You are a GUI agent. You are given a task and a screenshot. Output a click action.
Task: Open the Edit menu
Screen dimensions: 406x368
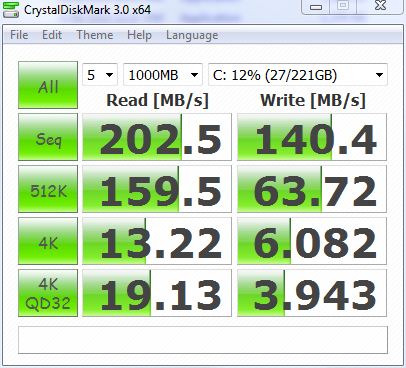click(x=52, y=35)
